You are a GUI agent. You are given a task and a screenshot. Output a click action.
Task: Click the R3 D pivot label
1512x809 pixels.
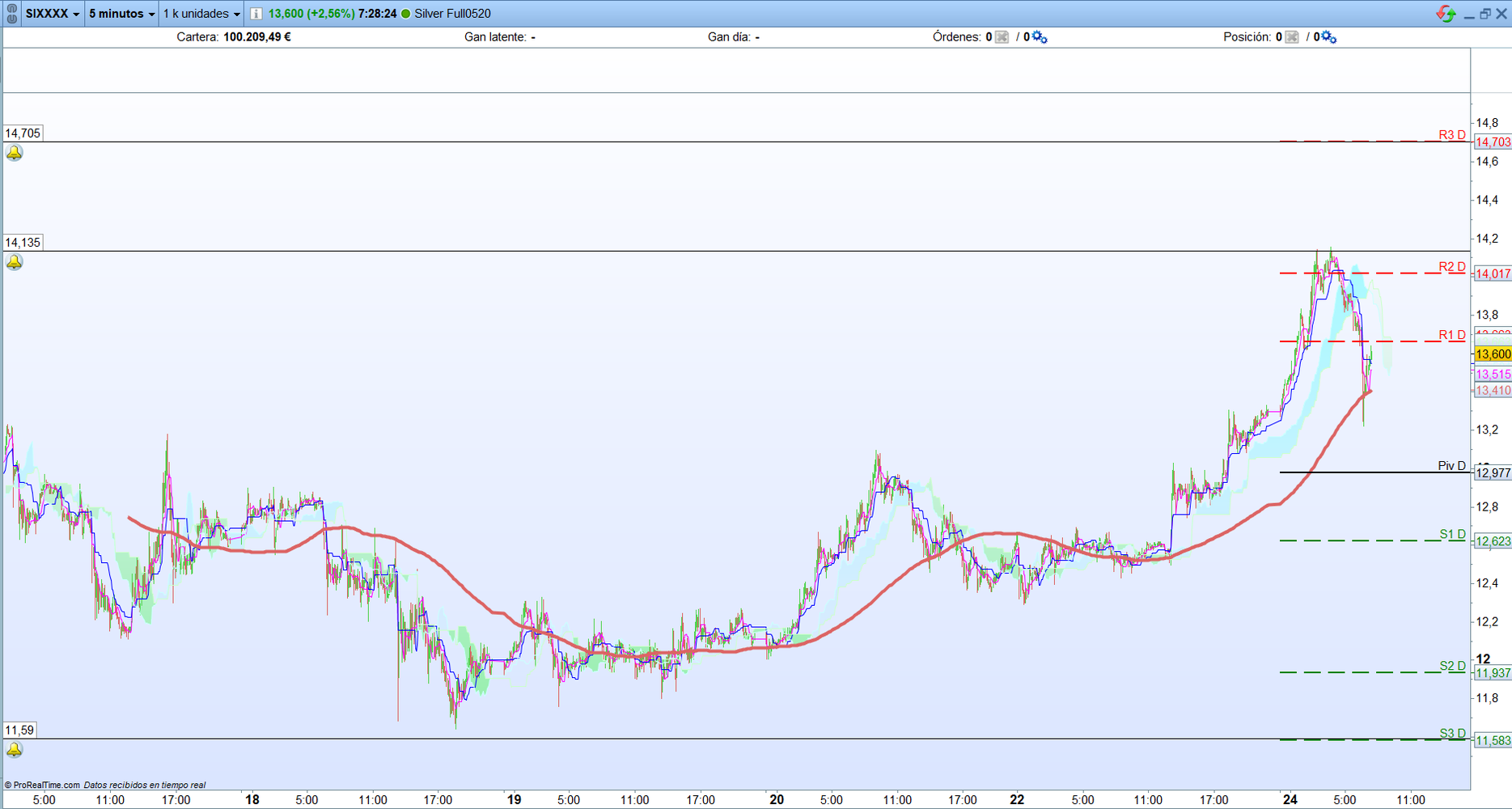click(1451, 135)
